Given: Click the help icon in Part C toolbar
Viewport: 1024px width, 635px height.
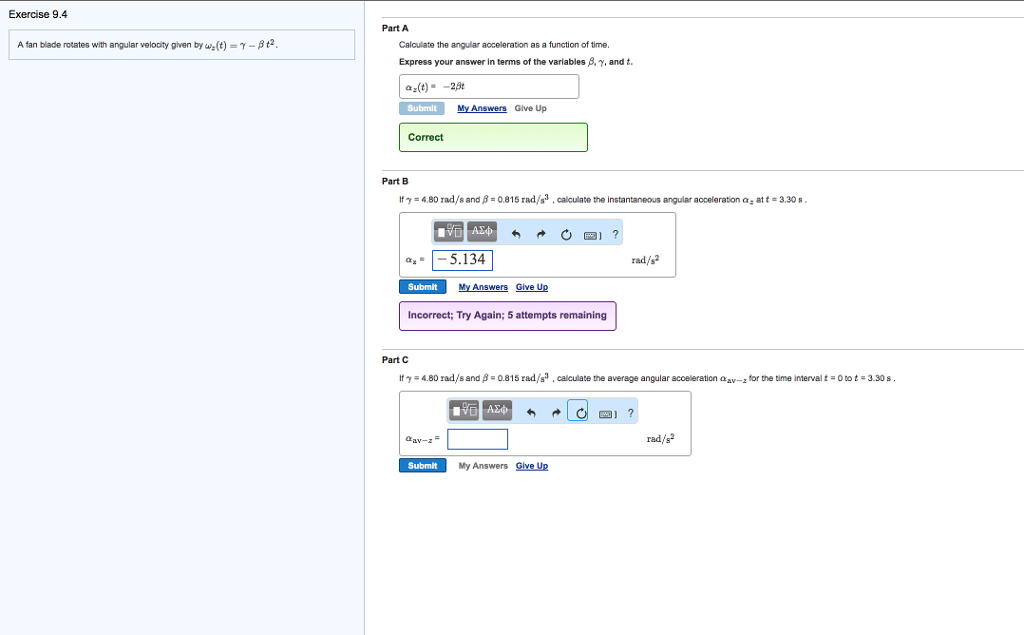Looking at the screenshot, I should click(x=631, y=411).
